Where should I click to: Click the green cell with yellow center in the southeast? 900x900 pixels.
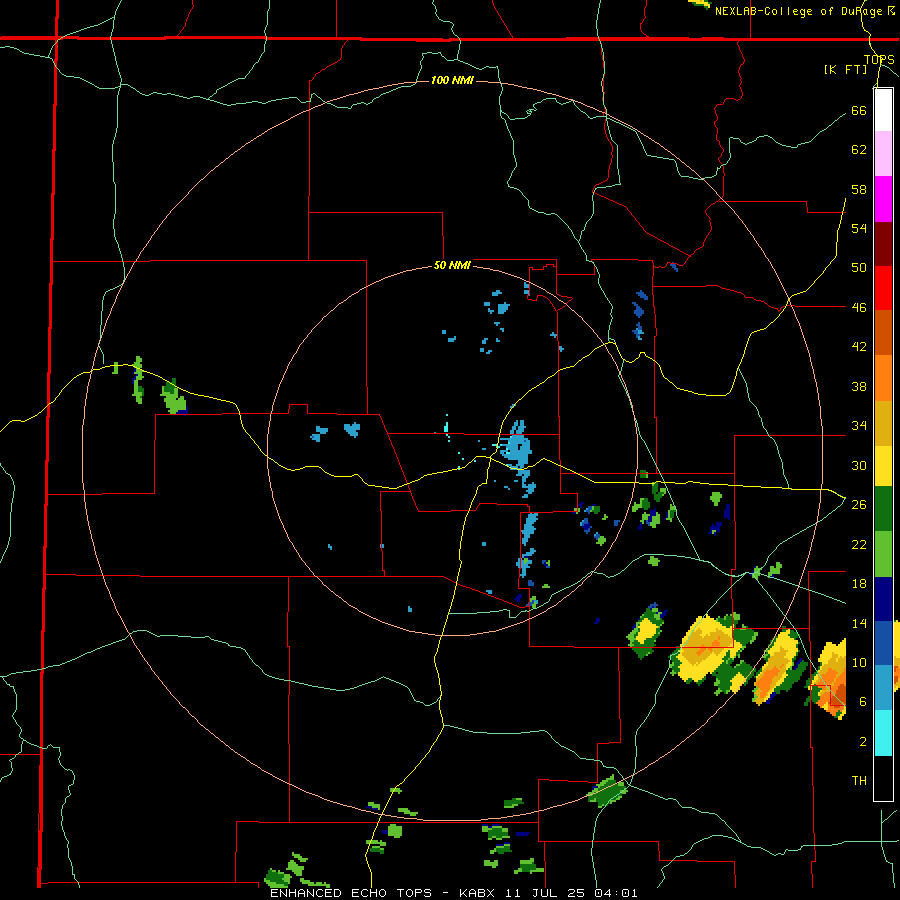646,631
